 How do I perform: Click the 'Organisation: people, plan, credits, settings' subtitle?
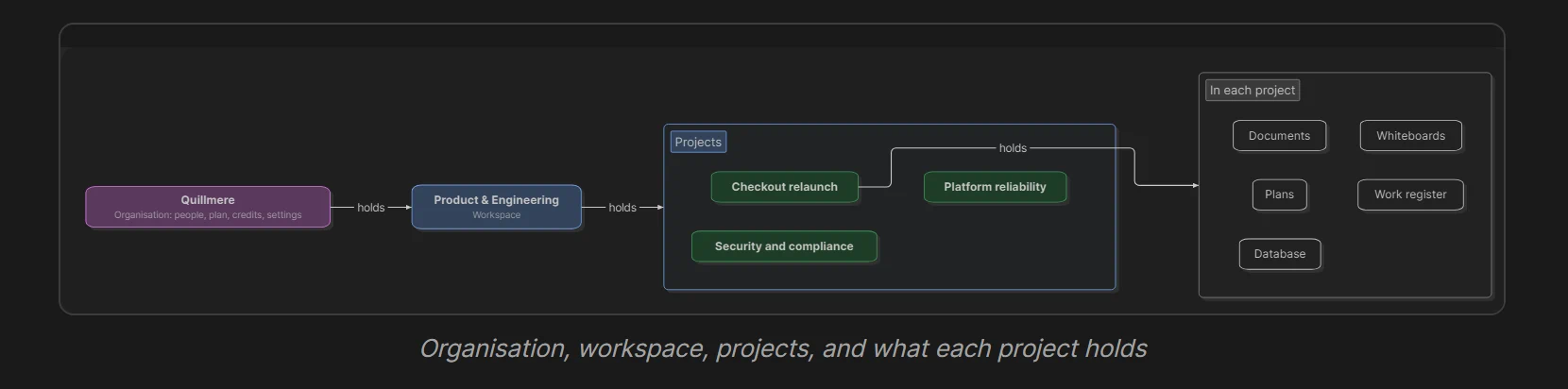[x=208, y=215]
